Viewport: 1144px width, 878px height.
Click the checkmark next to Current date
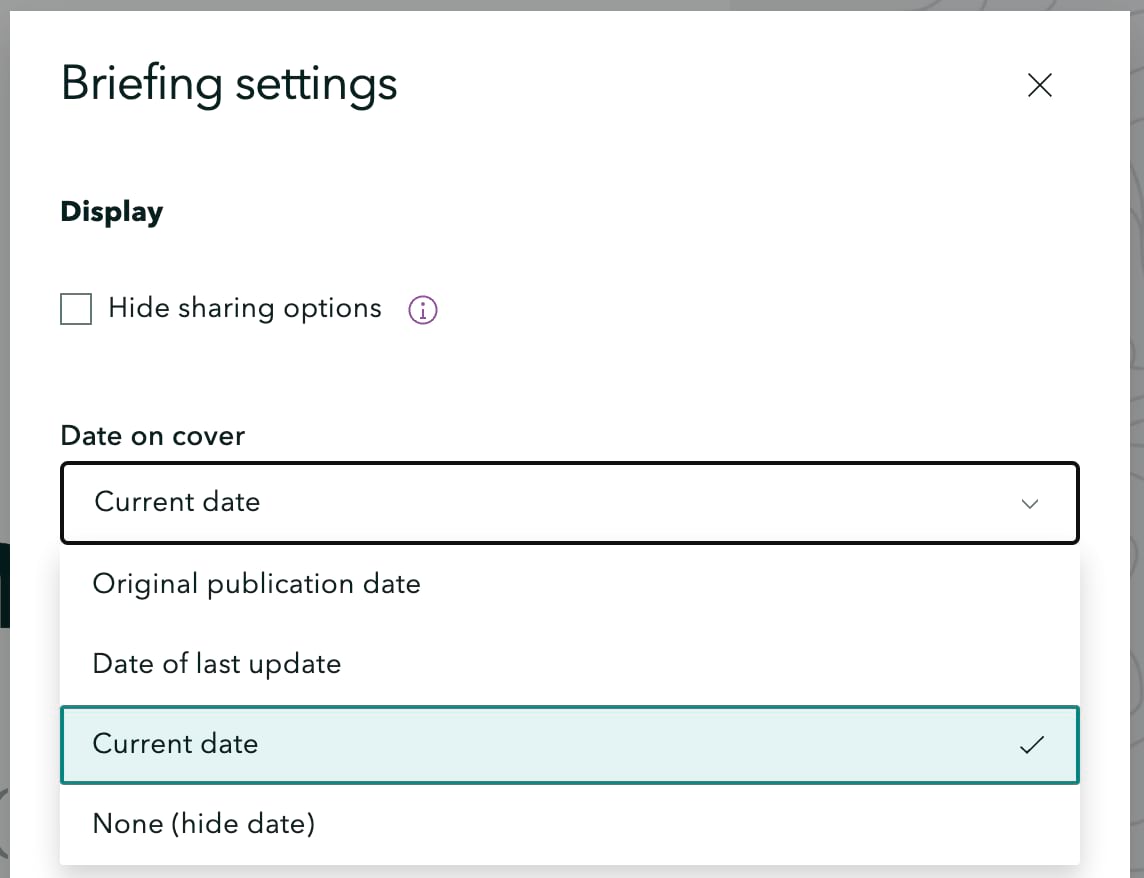coord(1031,744)
